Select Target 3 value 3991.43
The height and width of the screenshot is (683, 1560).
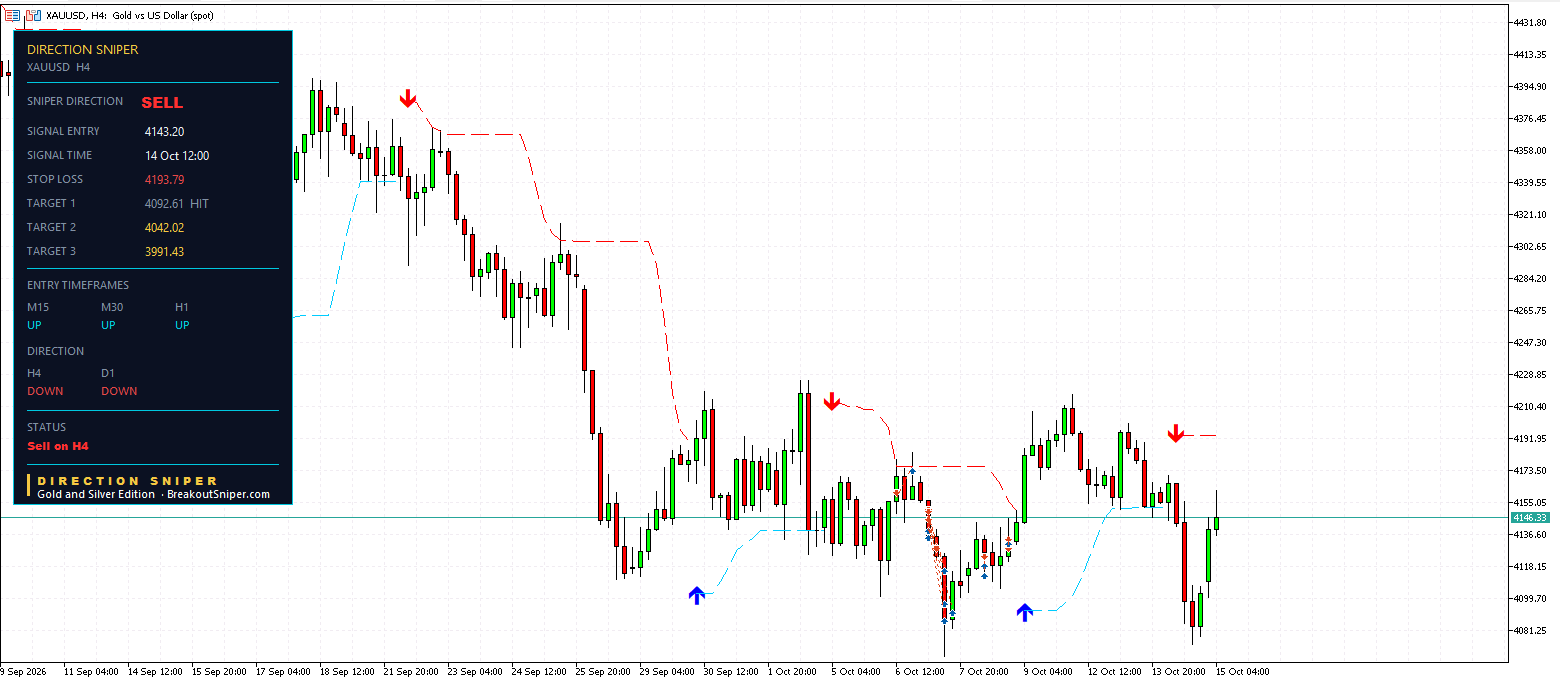(x=164, y=251)
